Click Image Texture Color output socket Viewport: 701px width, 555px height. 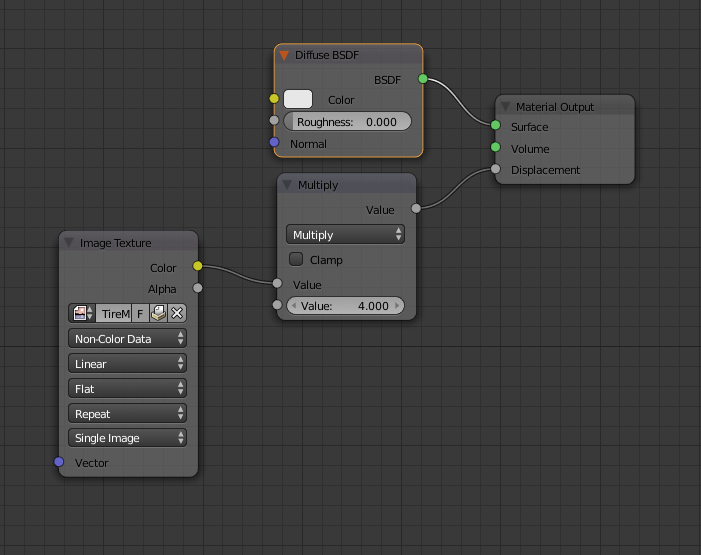click(198, 266)
